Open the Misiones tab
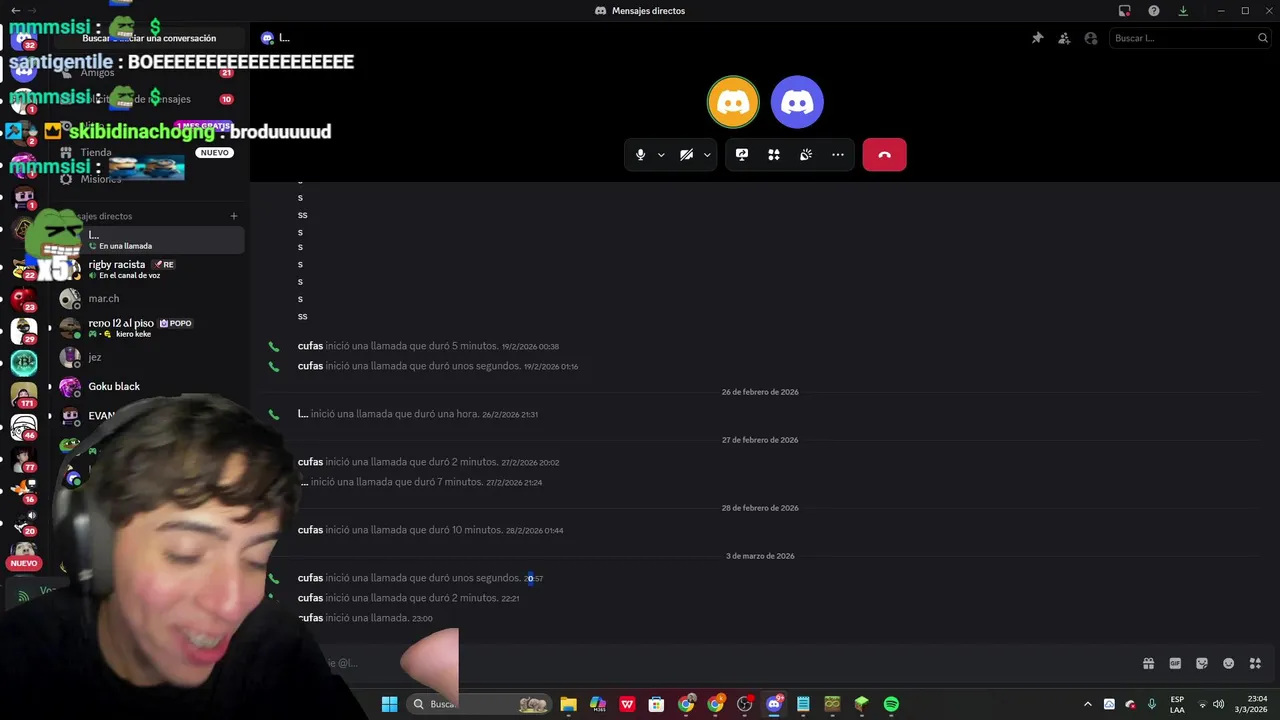 [x=147, y=179]
